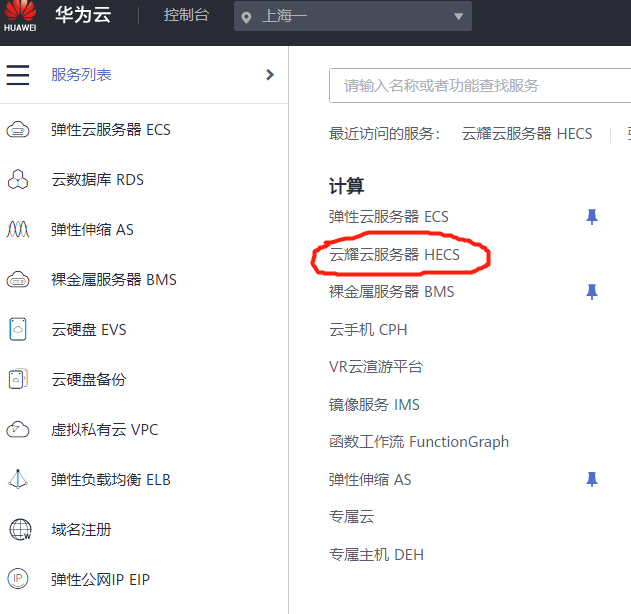The image size is (631, 614).
Task: Focus the service search input field
Action: [480, 85]
